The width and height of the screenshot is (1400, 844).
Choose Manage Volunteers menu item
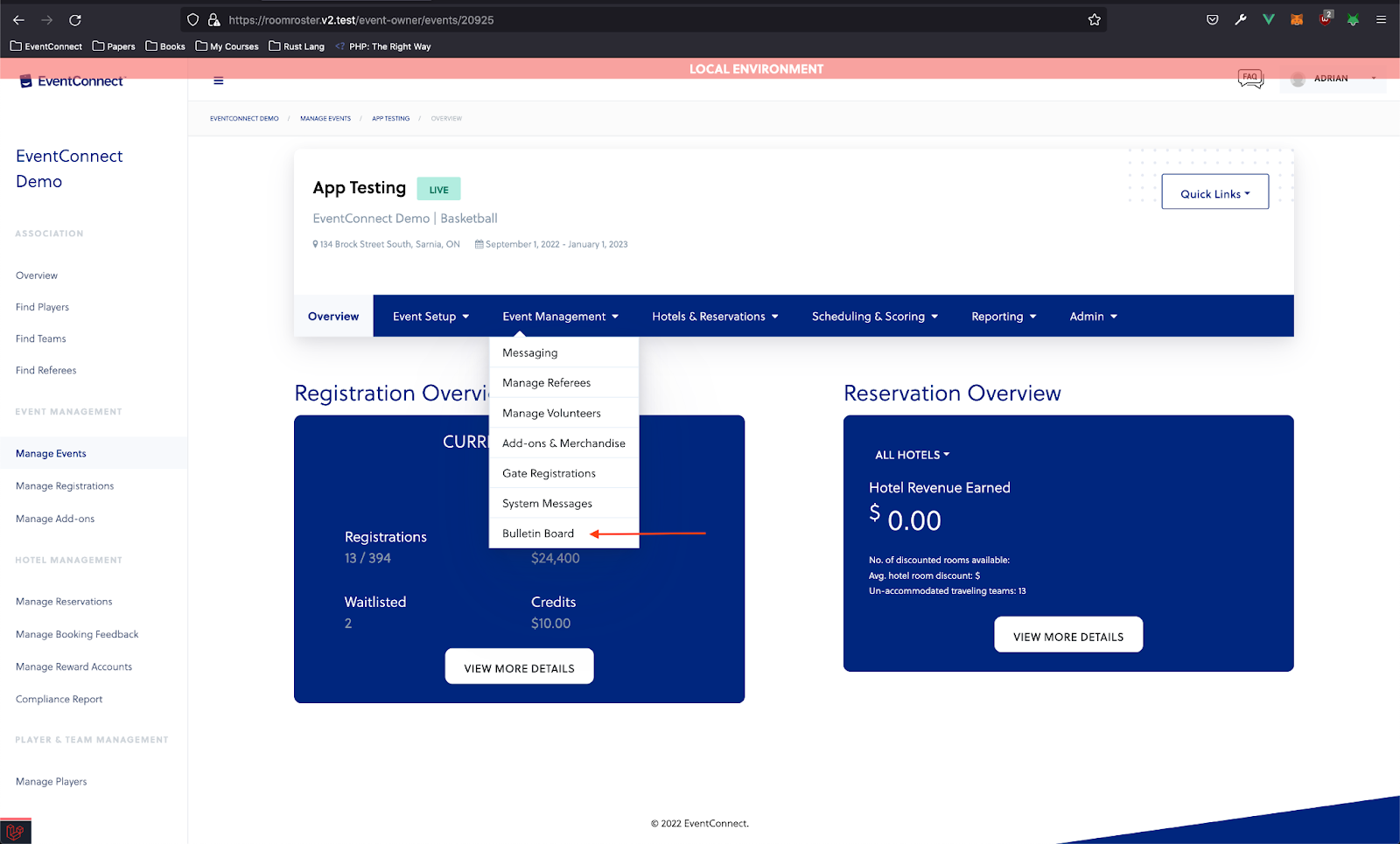[x=563, y=413]
